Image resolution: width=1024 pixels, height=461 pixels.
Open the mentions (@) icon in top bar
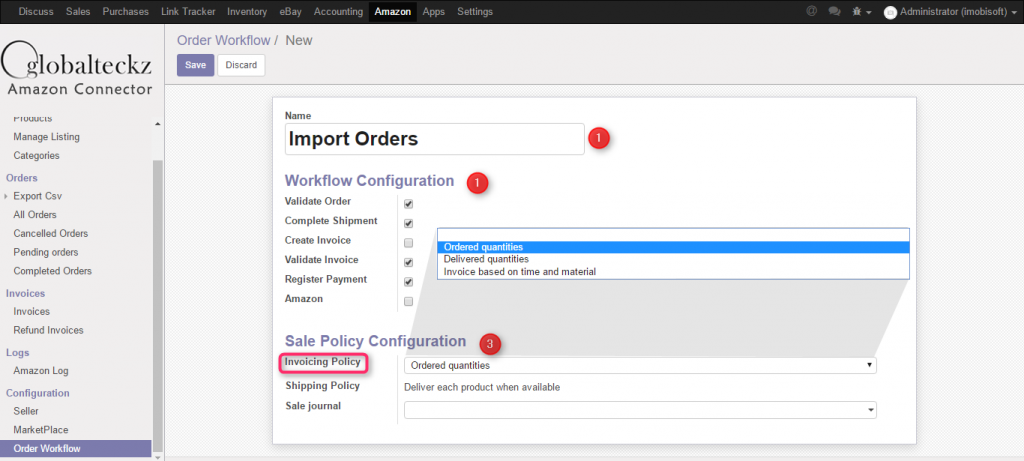[x=810, y=11]
